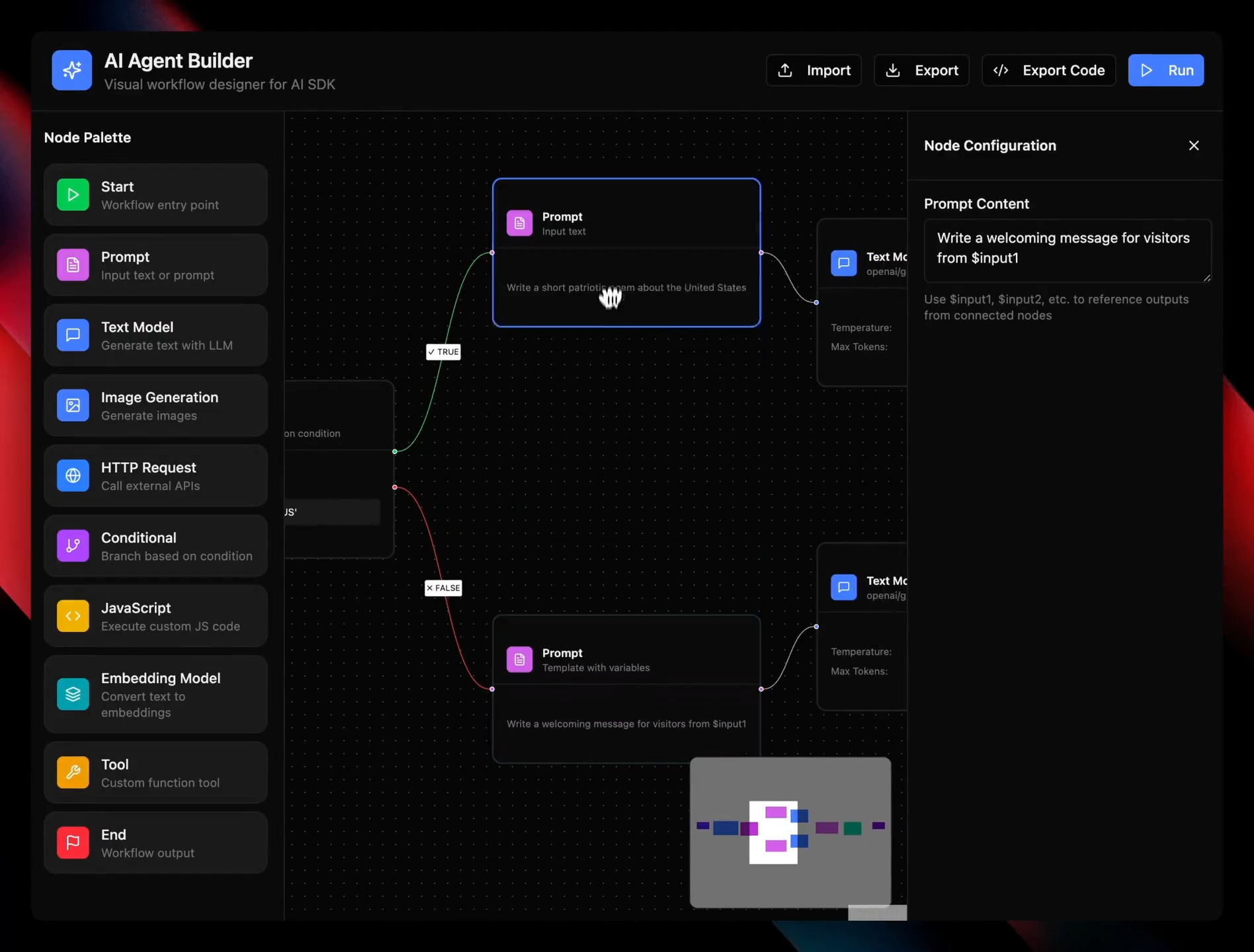The height and width of the screenshot is (952, 1254).
Task: Click the icon of the selected 'Input text' Prompt node
Action: point(519,223)
